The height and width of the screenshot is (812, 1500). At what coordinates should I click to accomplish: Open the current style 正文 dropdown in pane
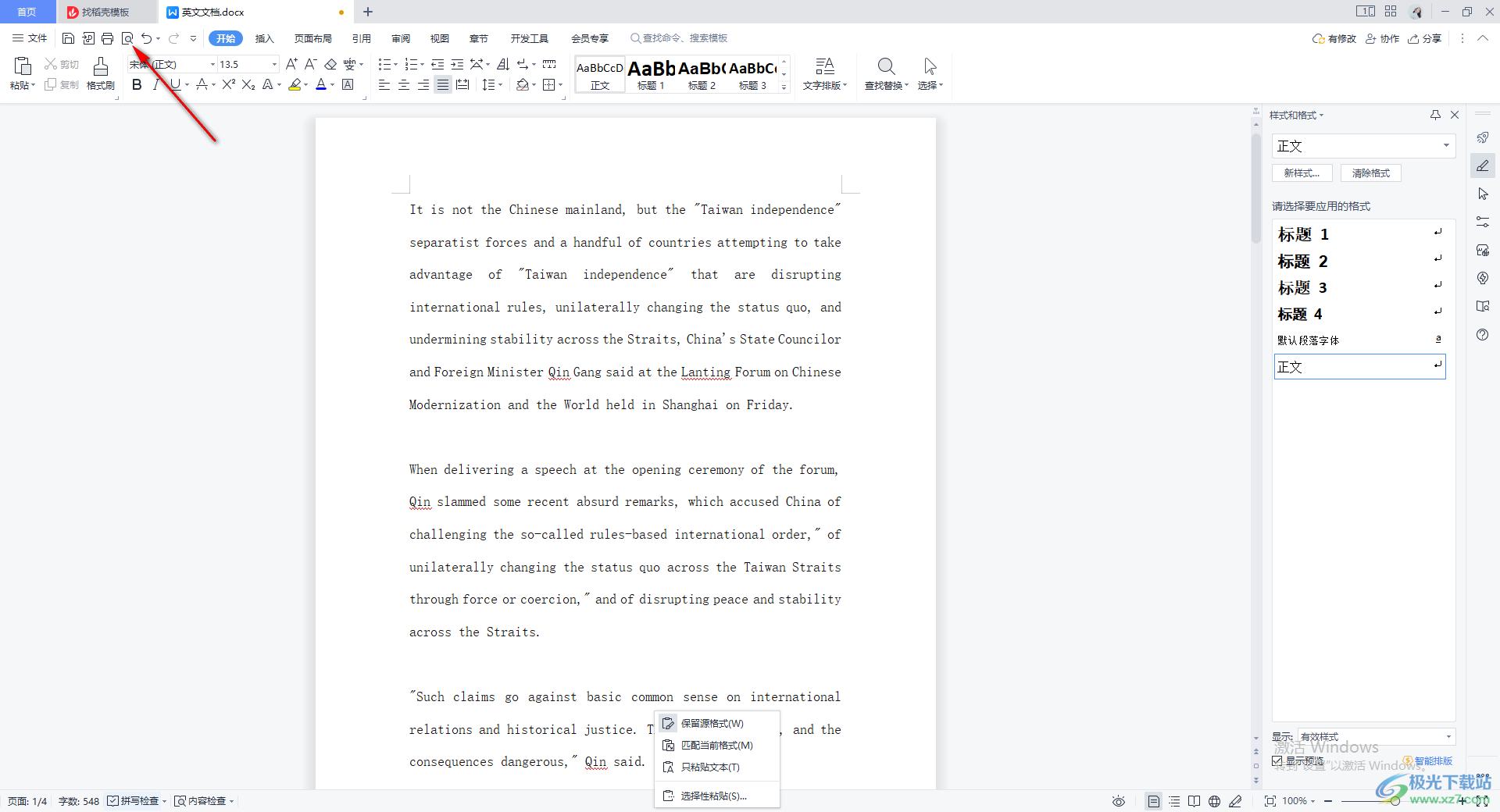[1446, 145]
